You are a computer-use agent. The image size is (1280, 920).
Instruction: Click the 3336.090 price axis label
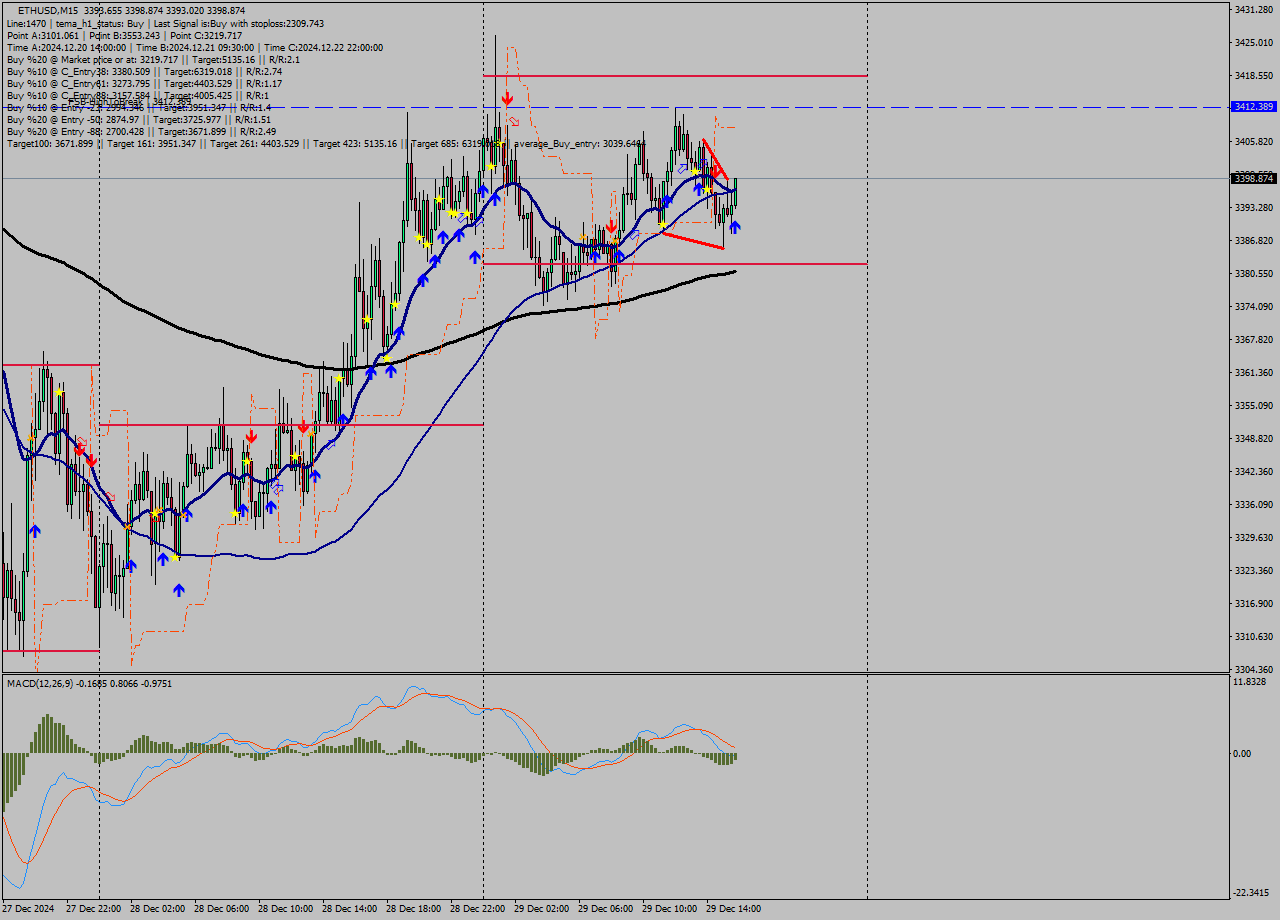[1253, 504]
